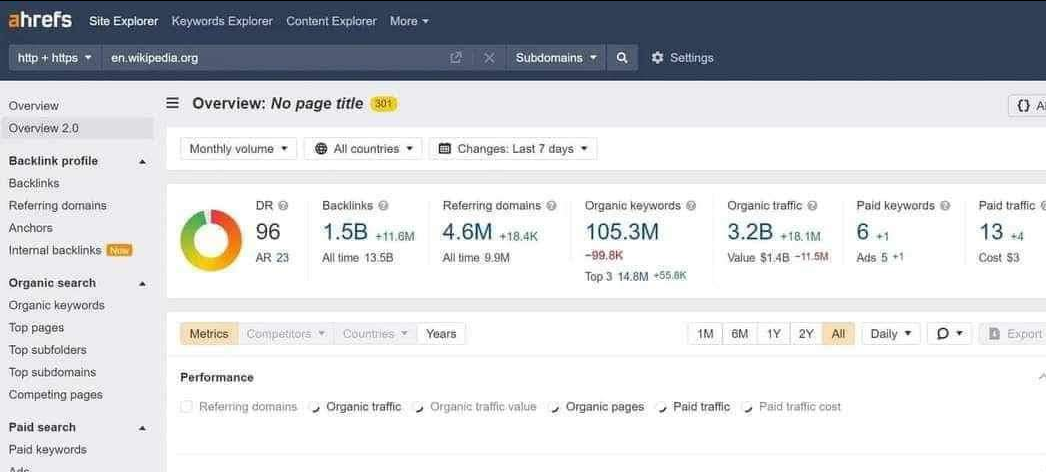Clear the URL field with X icon

point(489,58)
